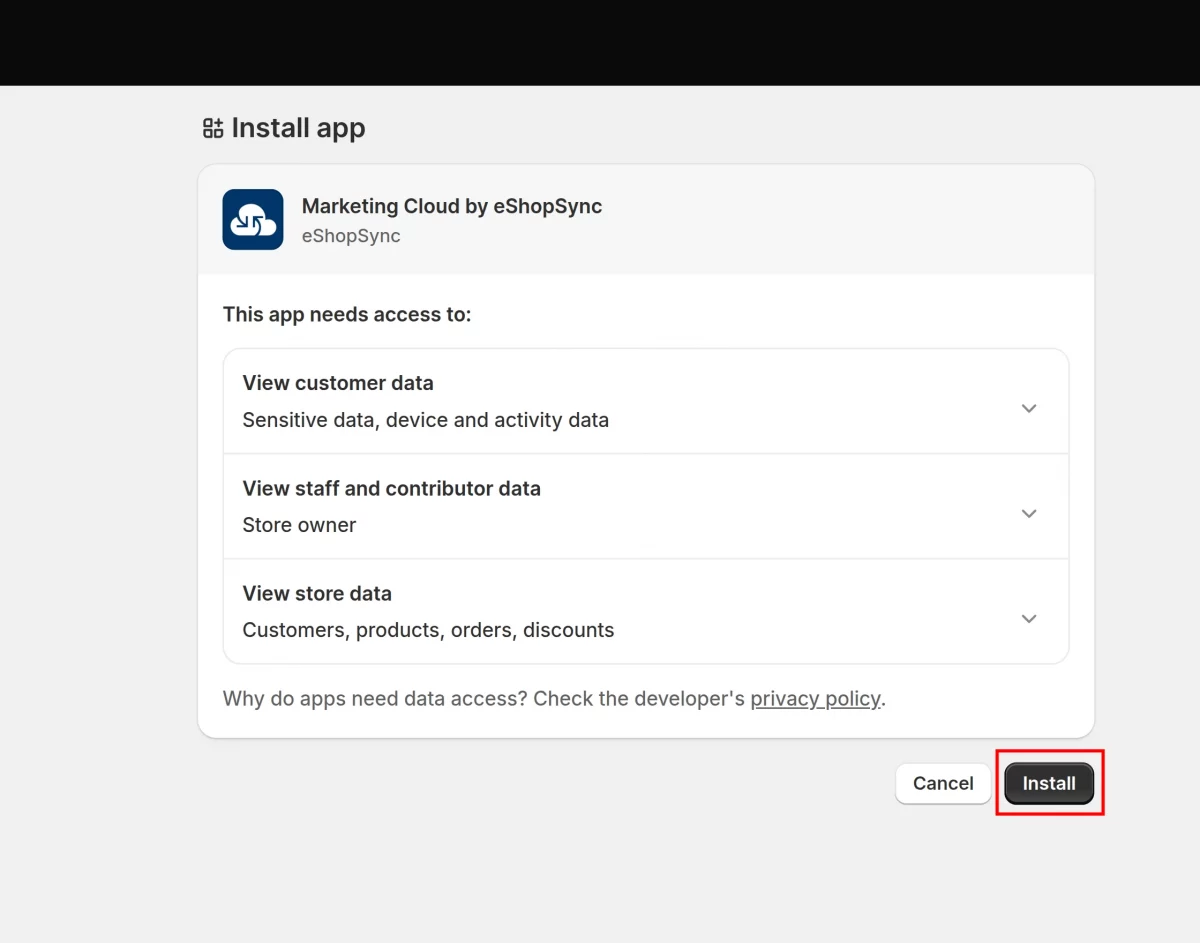Expand the View customer data chevron
This screenshot has width=1200, height=943.
pyautogui.click(x=1029, y=408)
